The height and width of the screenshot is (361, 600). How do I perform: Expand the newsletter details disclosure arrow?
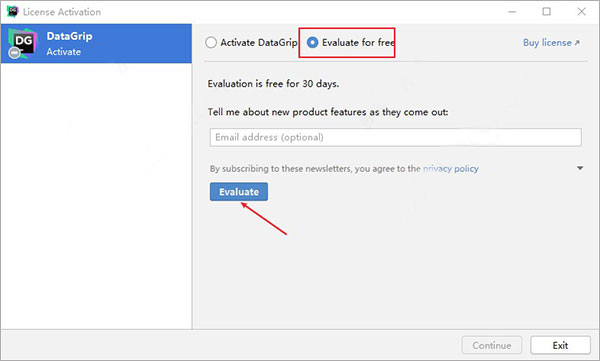pos(580,168)
